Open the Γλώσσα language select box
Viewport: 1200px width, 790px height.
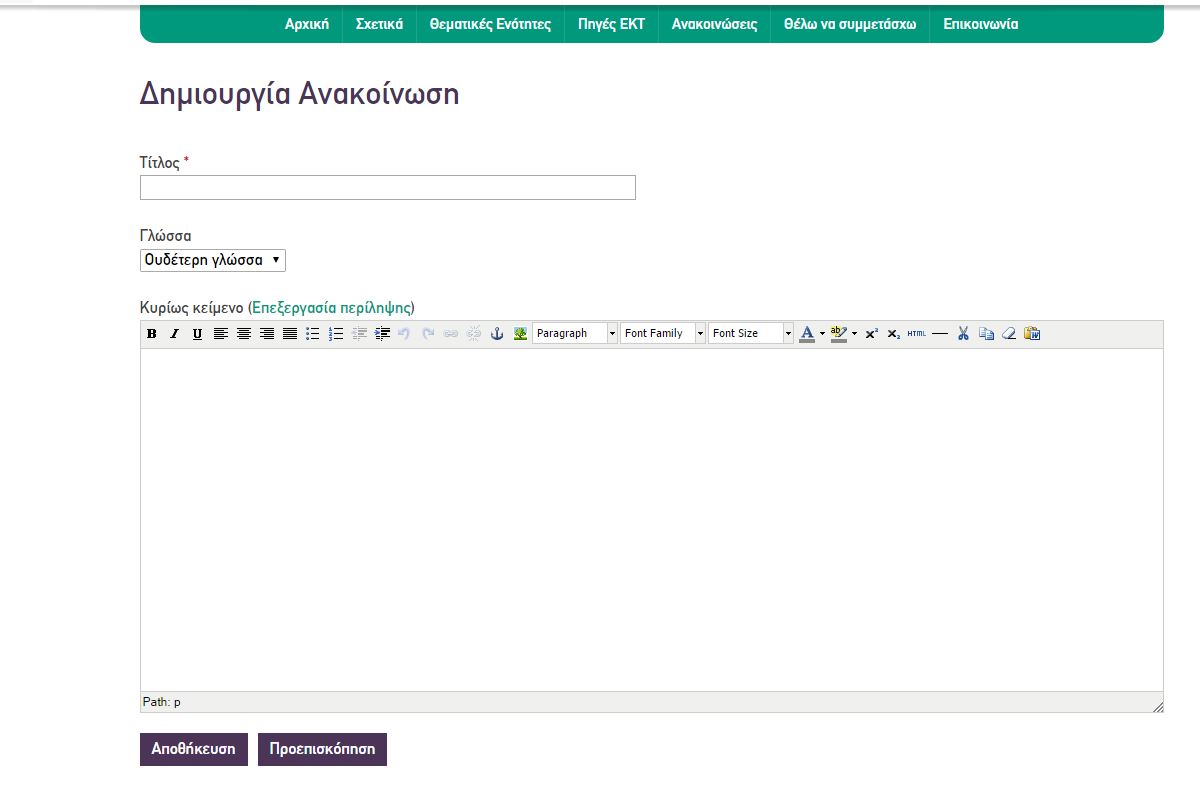213,260
